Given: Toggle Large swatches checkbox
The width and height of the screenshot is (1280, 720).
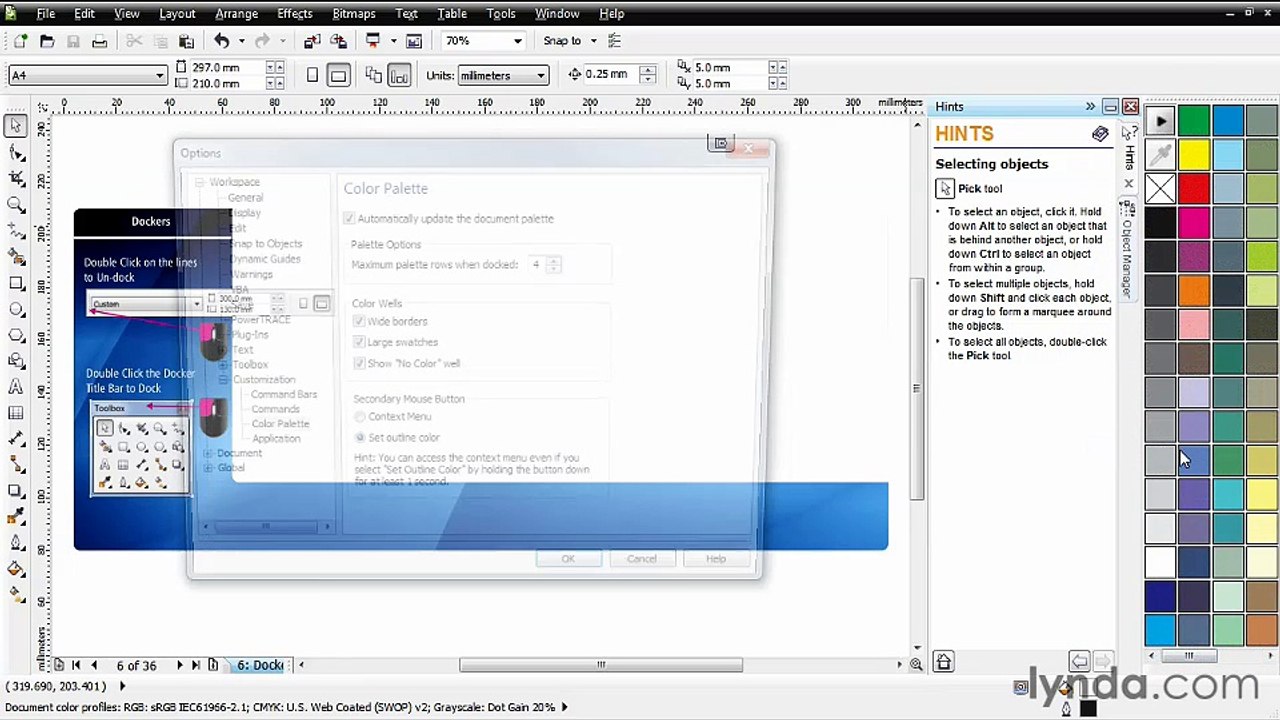Looking at the screenshot, I should 359,342.
